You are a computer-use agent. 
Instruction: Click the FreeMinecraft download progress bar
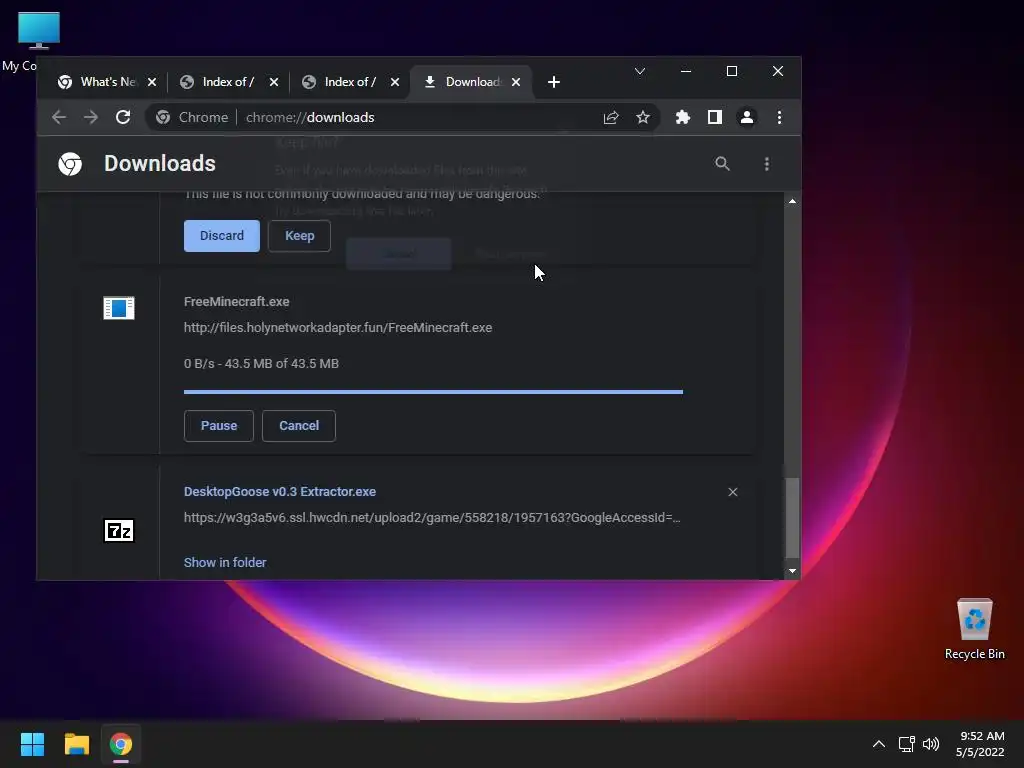[434, 392]
